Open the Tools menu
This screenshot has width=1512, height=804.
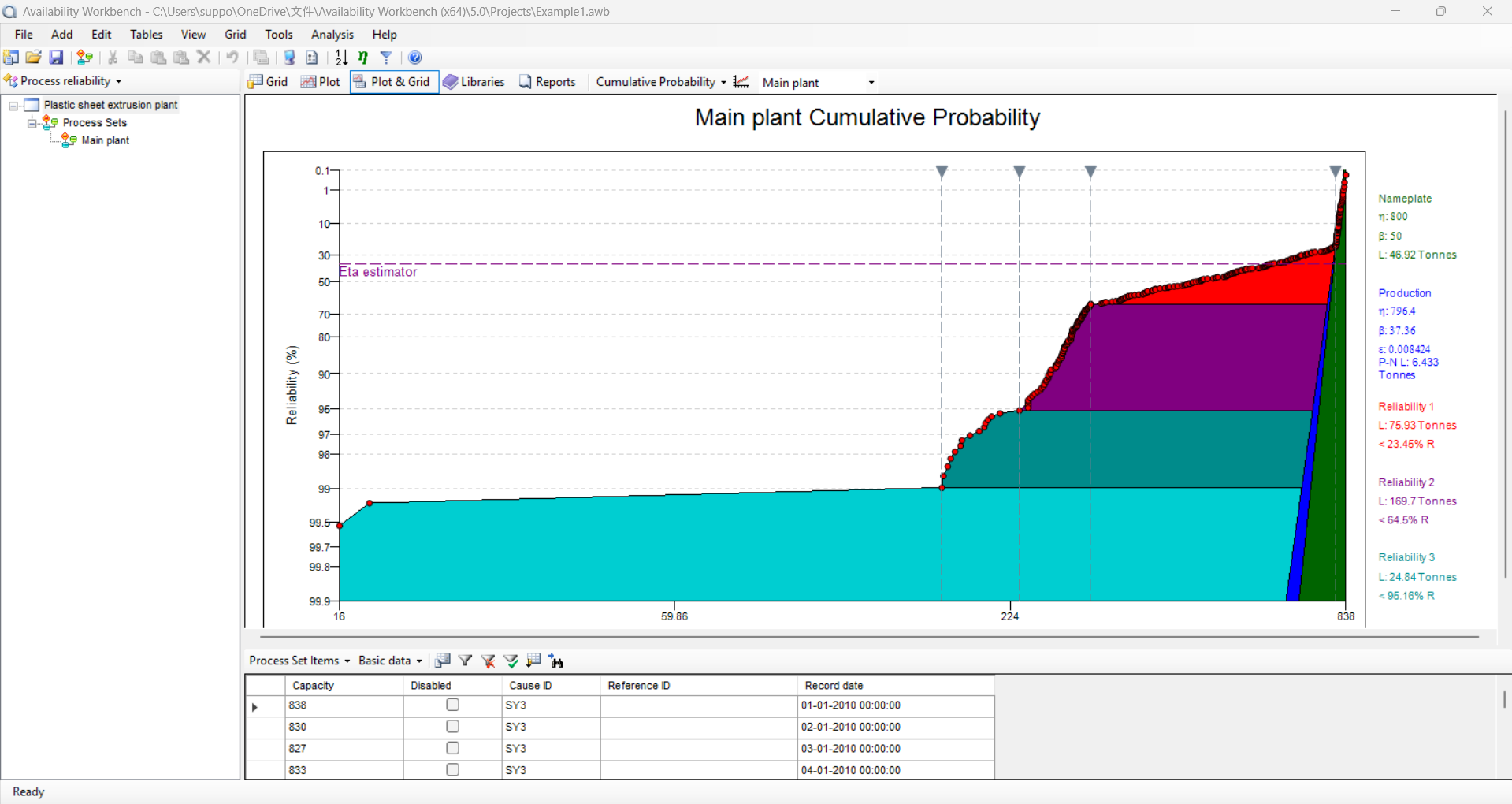[x=278, y=35]
